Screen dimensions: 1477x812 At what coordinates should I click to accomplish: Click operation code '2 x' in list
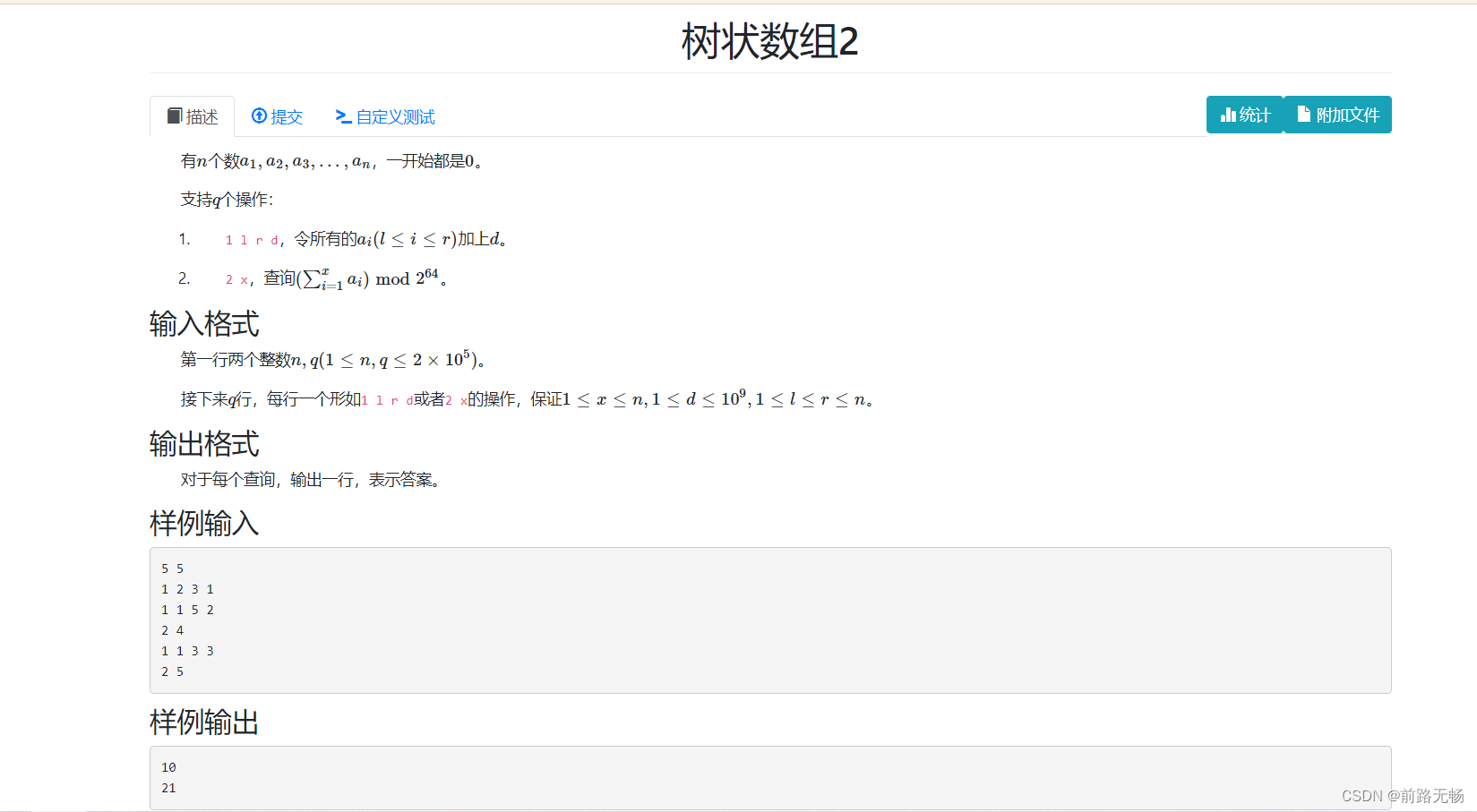pos(236,280)
